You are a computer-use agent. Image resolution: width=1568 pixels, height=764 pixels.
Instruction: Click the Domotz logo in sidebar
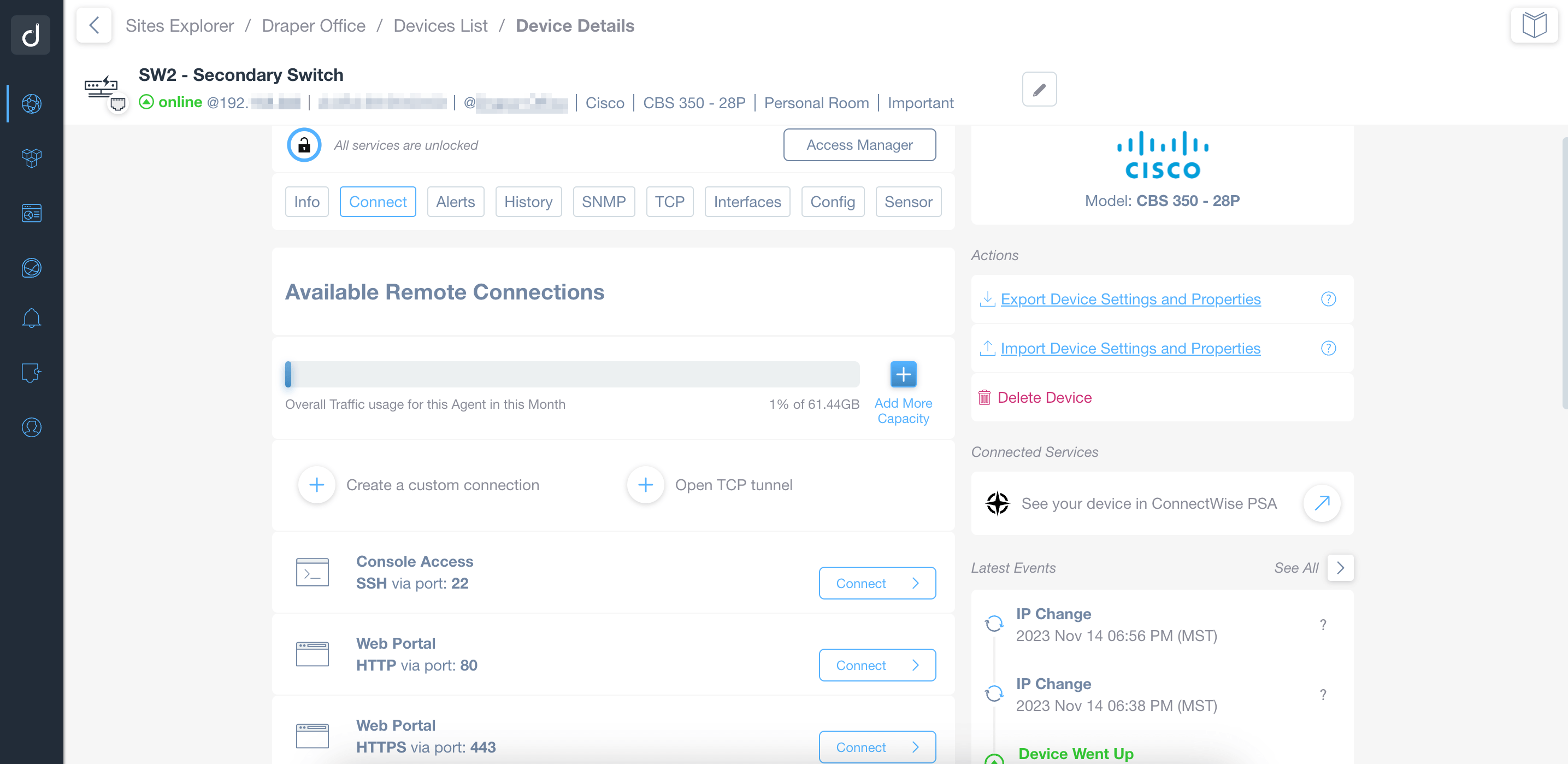tap(31, 34)
